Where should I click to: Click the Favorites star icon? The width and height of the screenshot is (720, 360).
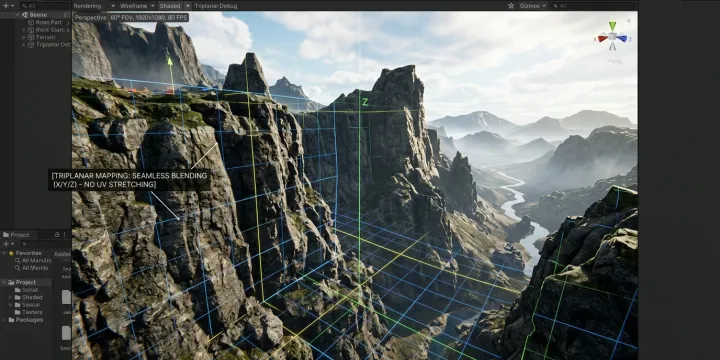click(11, 253)
